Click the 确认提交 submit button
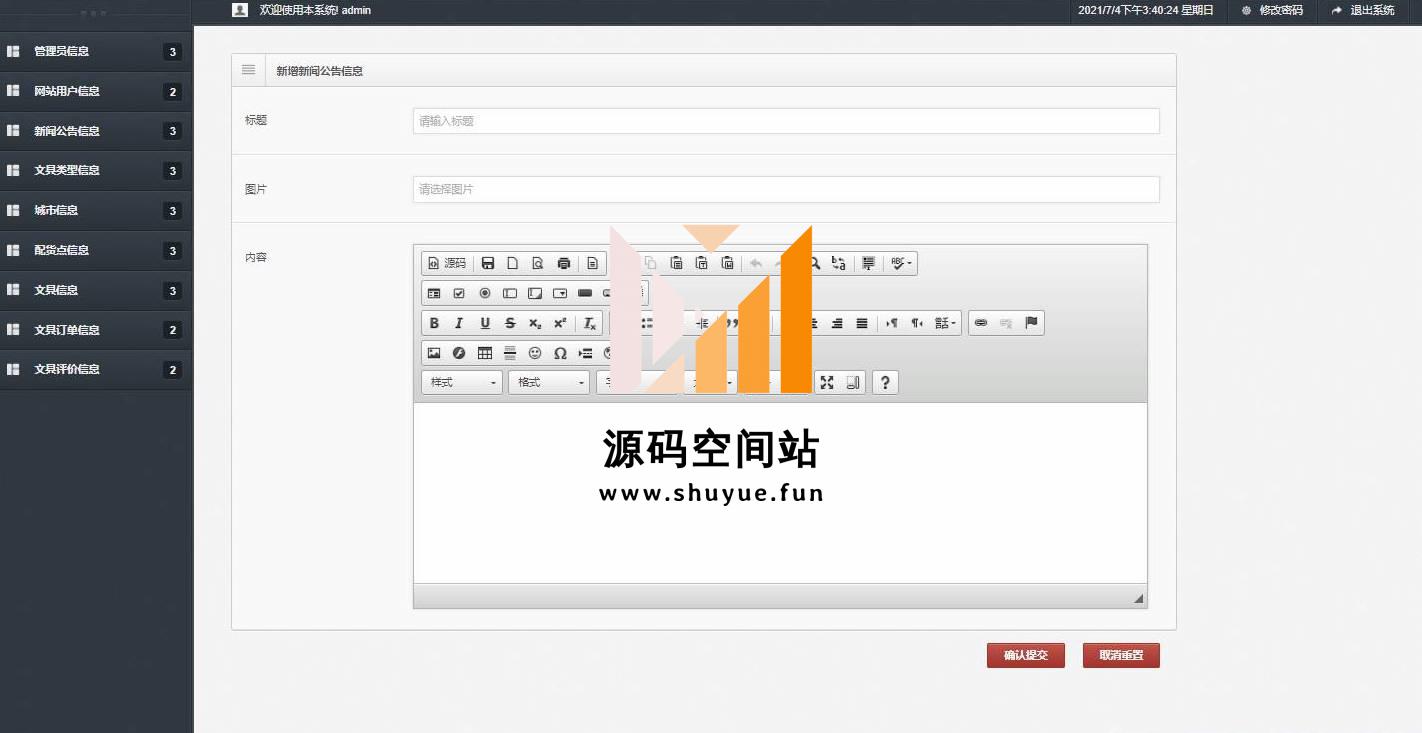Screen dimensions: 1422x733 click(1025, 655)
